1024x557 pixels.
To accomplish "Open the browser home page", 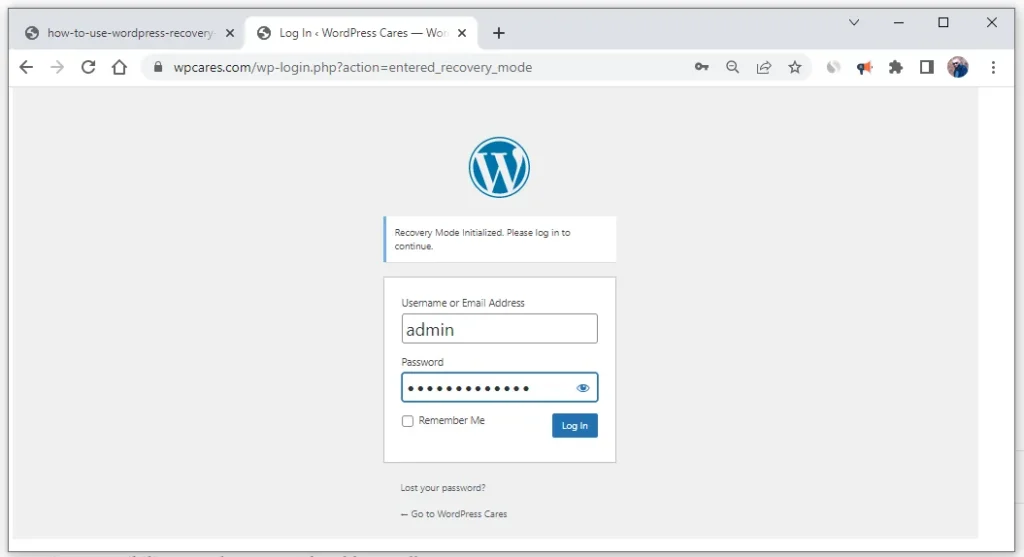I will click(x=119, y=67).
